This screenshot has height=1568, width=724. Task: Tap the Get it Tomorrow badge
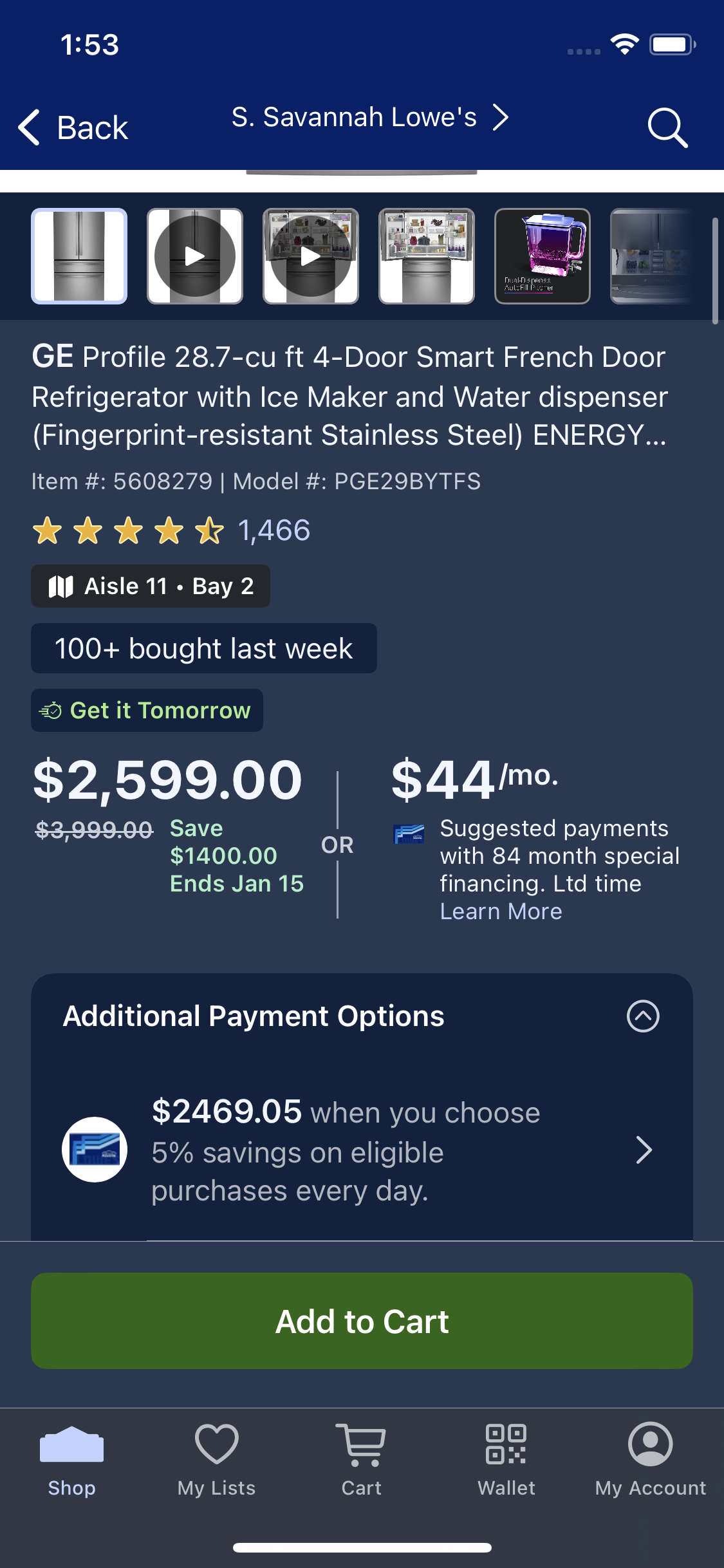click(x=147, y=710)
